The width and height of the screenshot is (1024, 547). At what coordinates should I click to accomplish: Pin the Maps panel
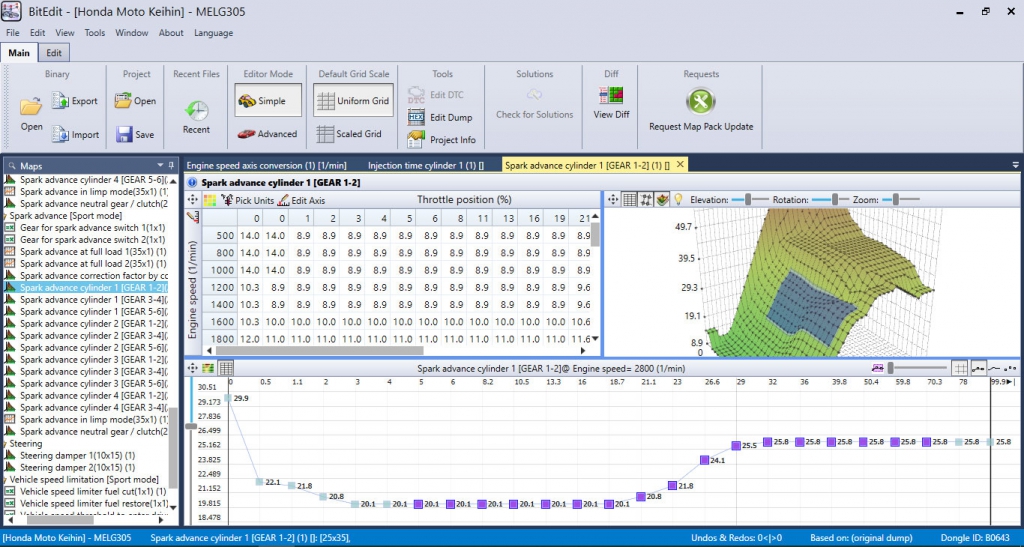click(171, 165)
